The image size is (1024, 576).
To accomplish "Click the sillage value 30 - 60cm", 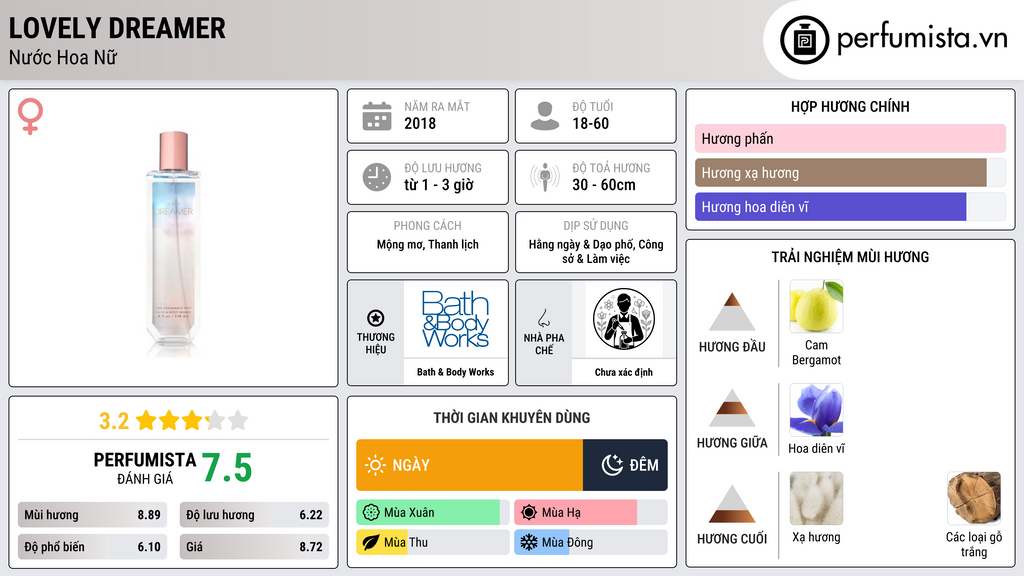I will pos(603,185).
